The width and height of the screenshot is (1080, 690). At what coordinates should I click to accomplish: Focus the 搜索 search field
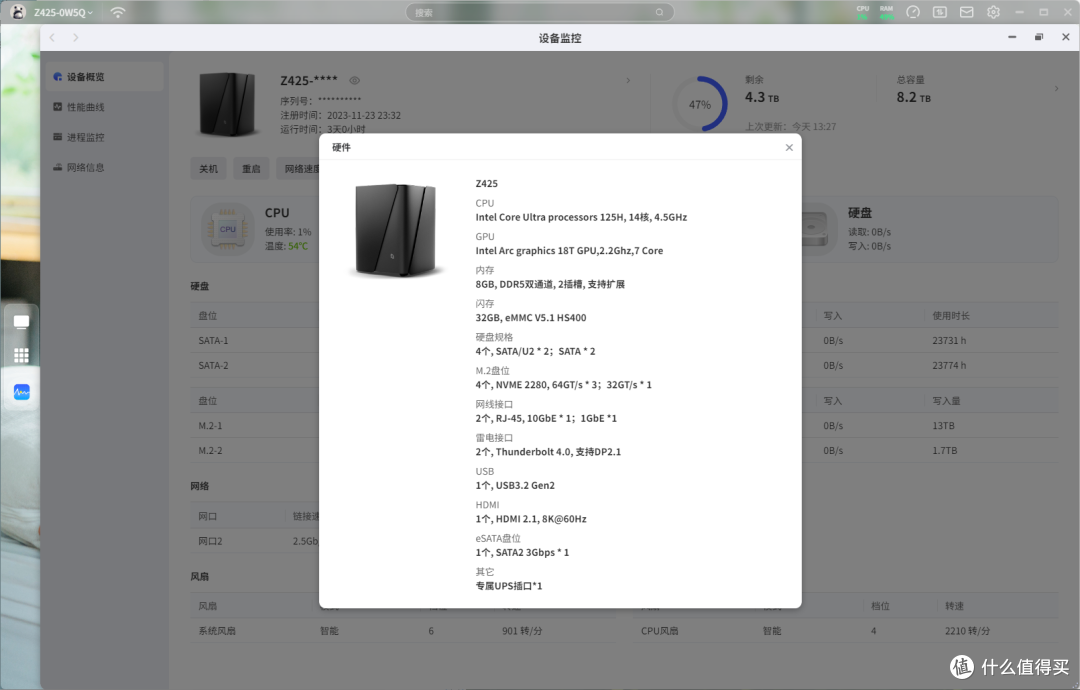(x=539, y=12)
